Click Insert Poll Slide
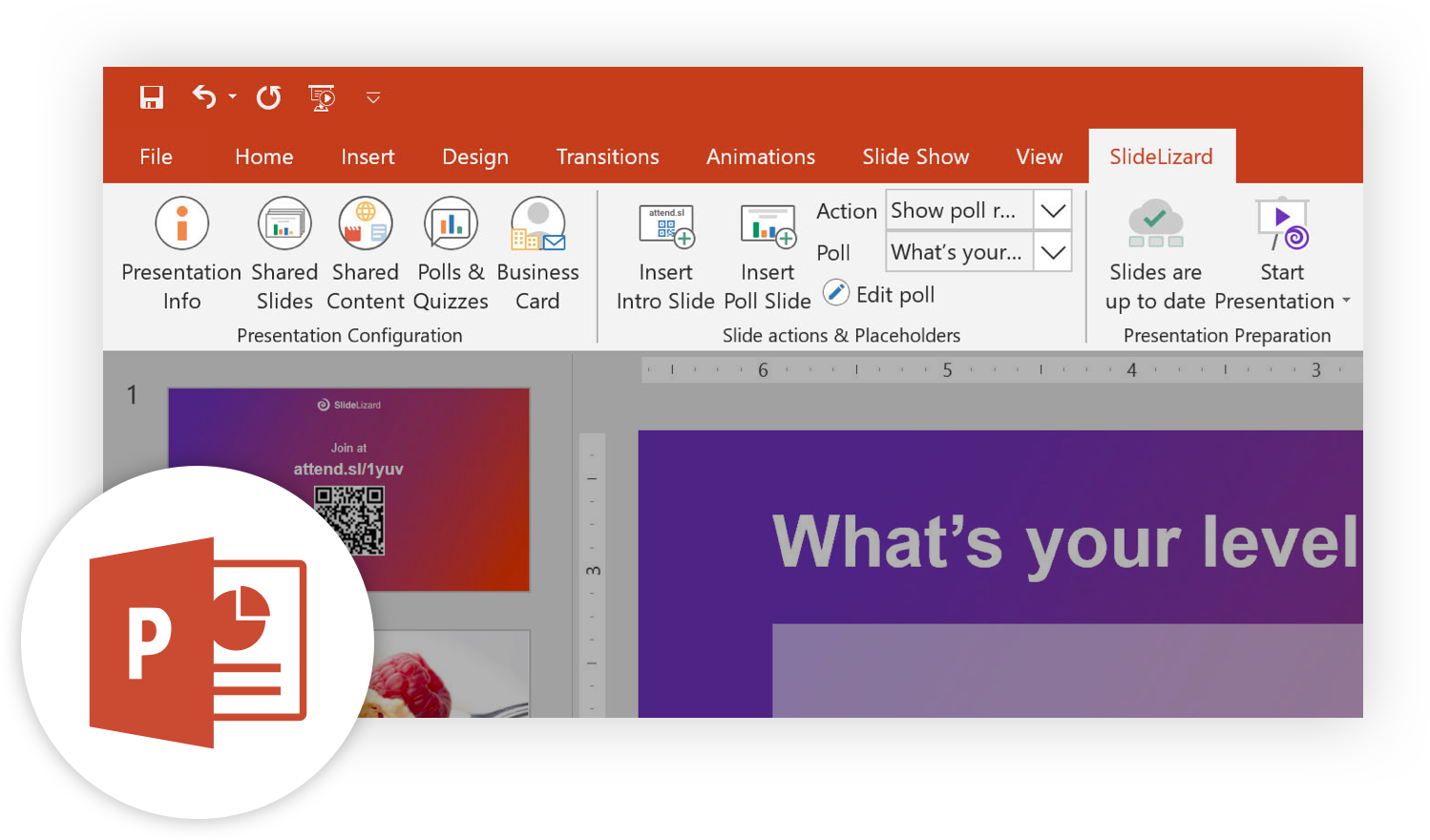1430x840 pixels. click(x=768, y=258)
